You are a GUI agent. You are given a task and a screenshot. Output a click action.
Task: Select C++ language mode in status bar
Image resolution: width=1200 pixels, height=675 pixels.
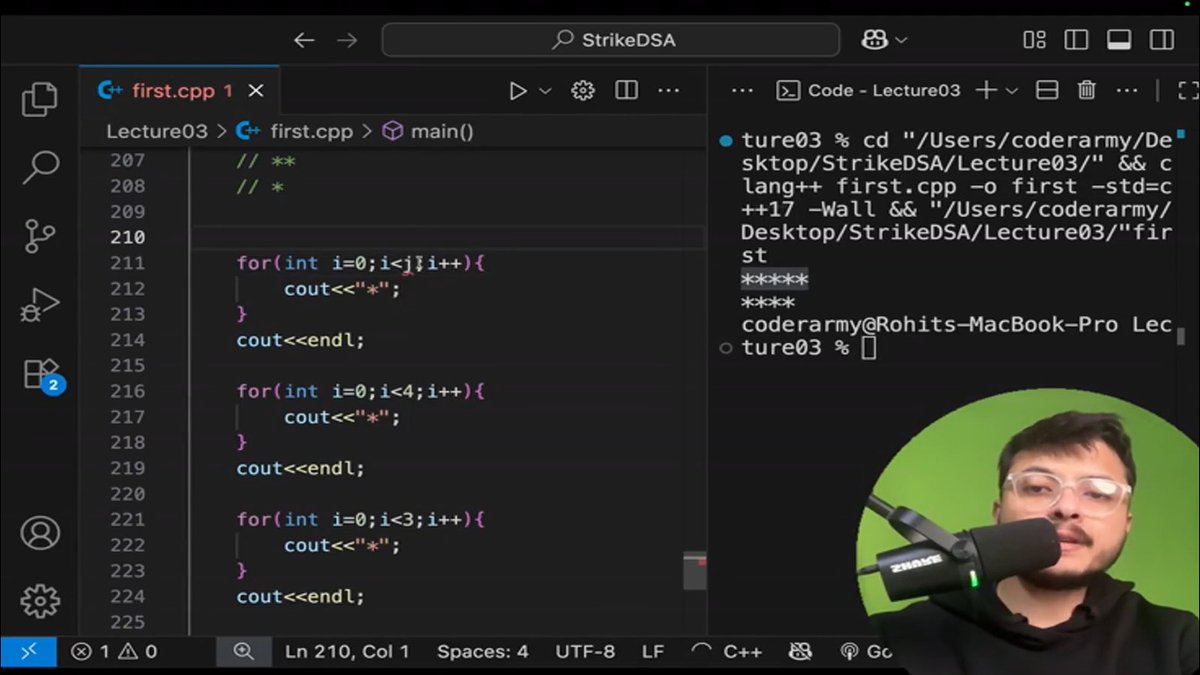pos(742,651)
